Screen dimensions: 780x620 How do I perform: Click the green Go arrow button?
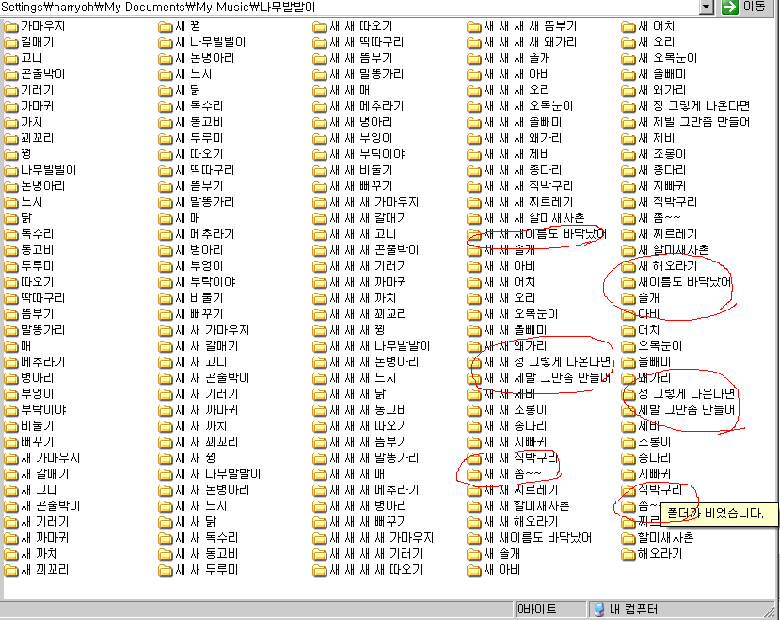pos(731,8)
